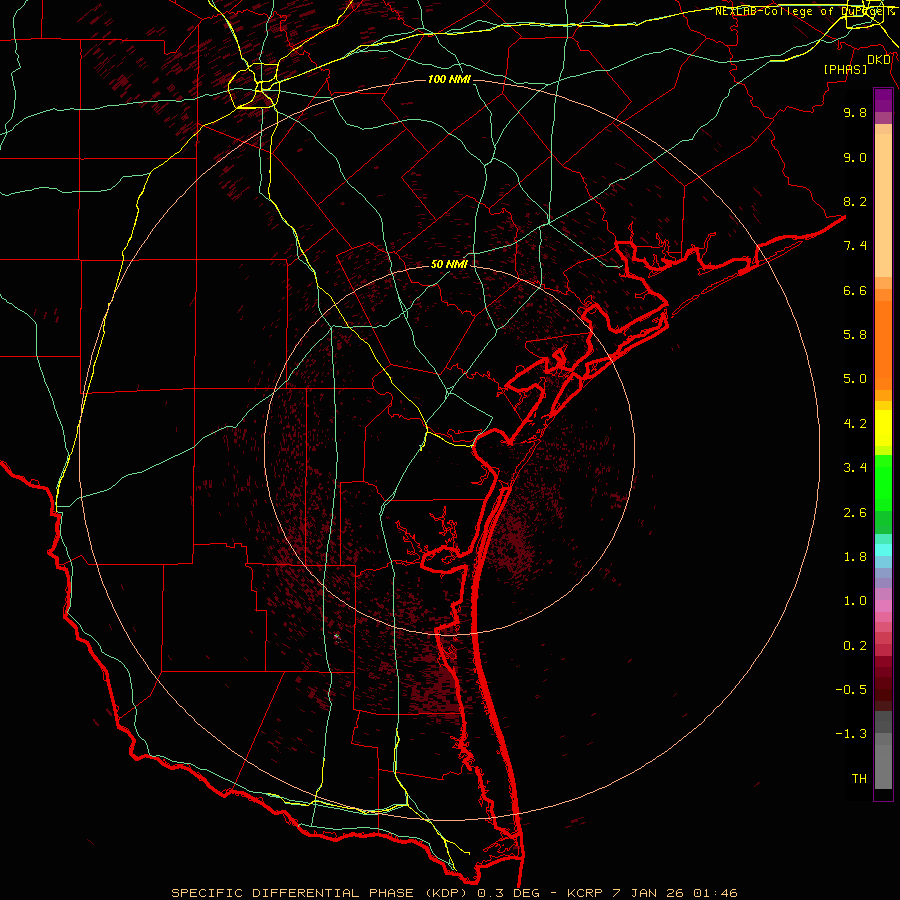
Task: Pick the cyan segment of the color bar
Action: (883, 549)
